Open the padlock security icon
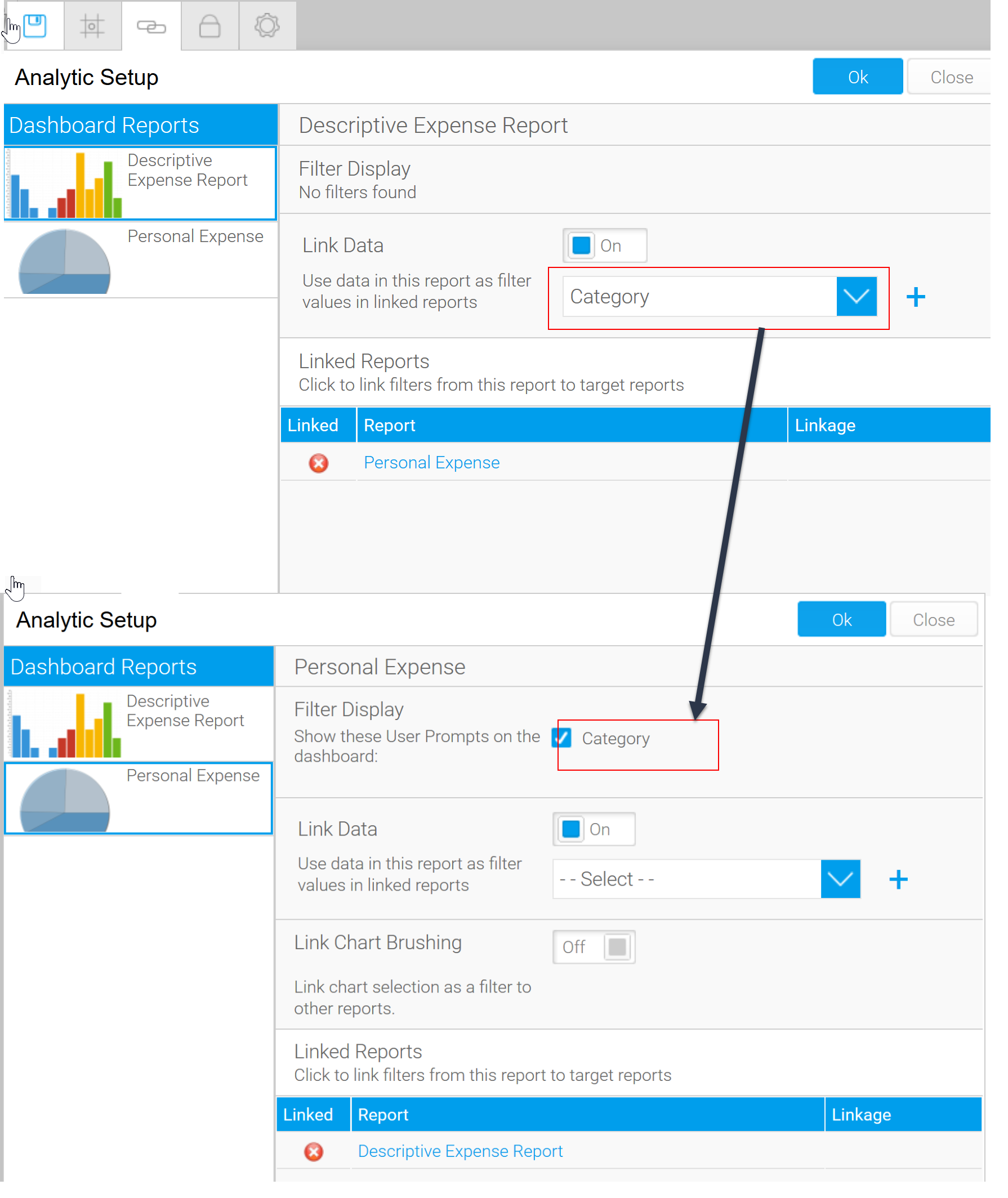 pos(209,26)
